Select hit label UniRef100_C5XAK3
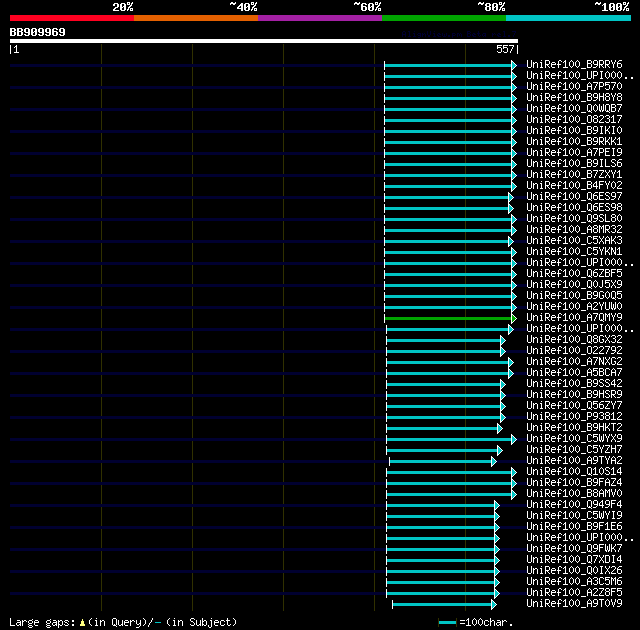This screenshot has height=630, width=640. [574, 241]
